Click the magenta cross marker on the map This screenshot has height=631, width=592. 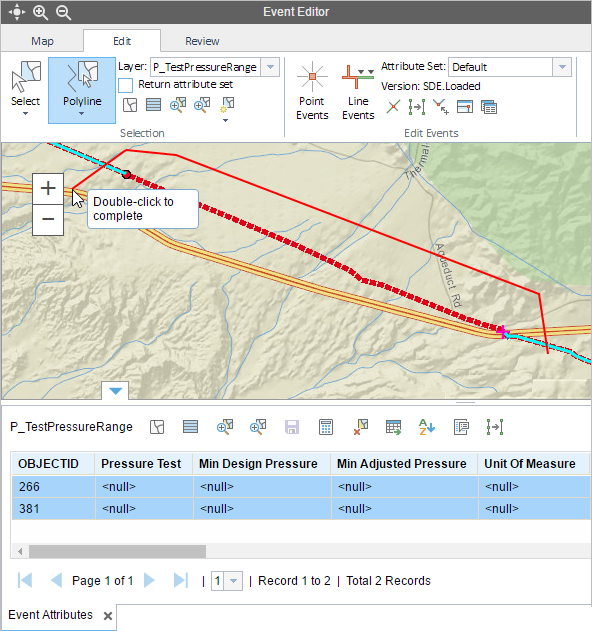point(503,332)
